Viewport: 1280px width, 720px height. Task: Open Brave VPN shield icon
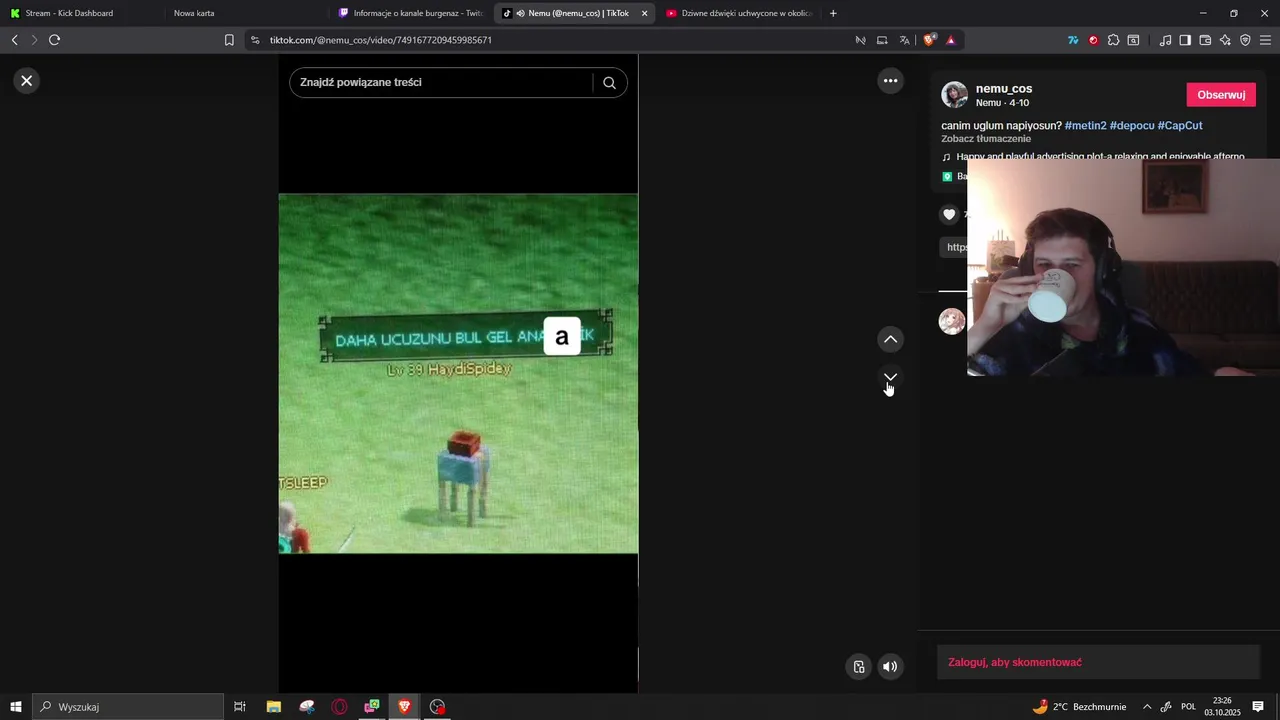pyautogui.click(x=1245, y=40)
